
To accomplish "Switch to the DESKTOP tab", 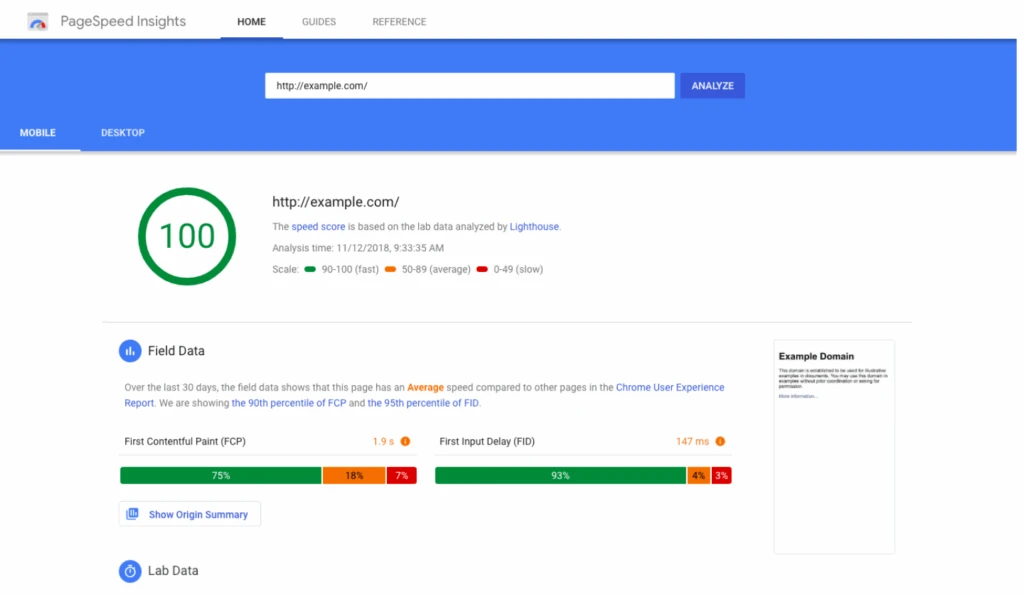I will pos(122,132).
